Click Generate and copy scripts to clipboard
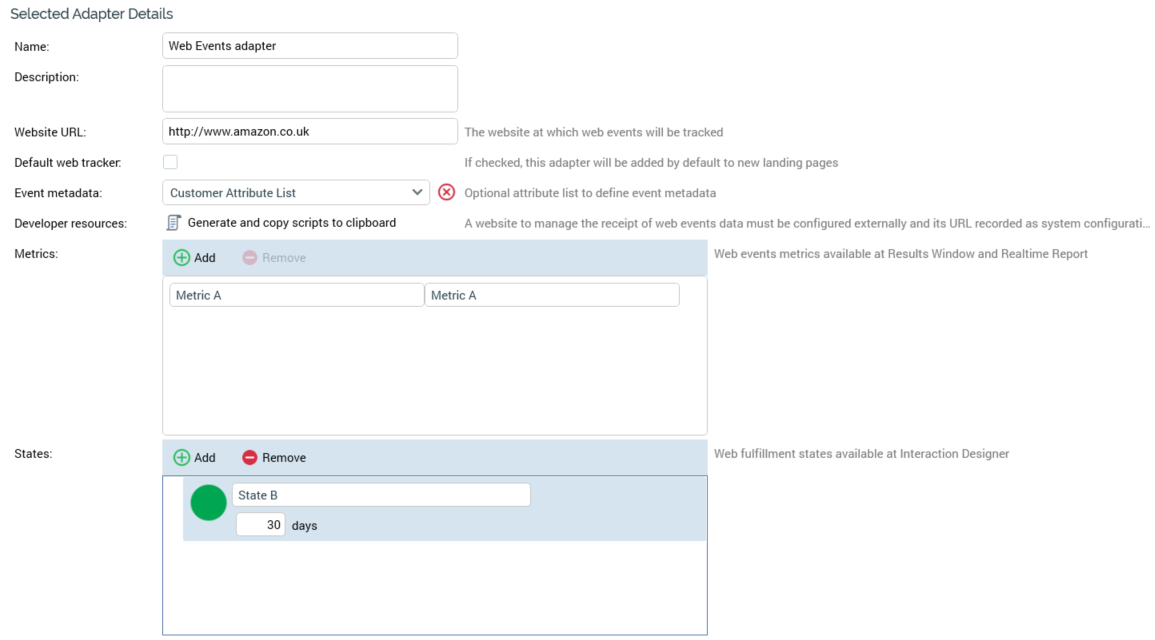The height and width of the screenshot is (640, 1155). coord(291,223)
